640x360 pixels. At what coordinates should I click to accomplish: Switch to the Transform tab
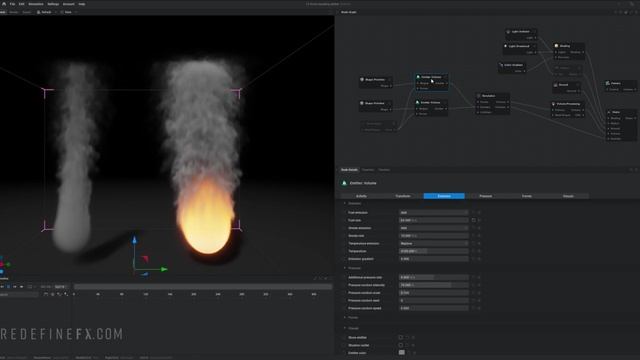click(x=403, y=196)
